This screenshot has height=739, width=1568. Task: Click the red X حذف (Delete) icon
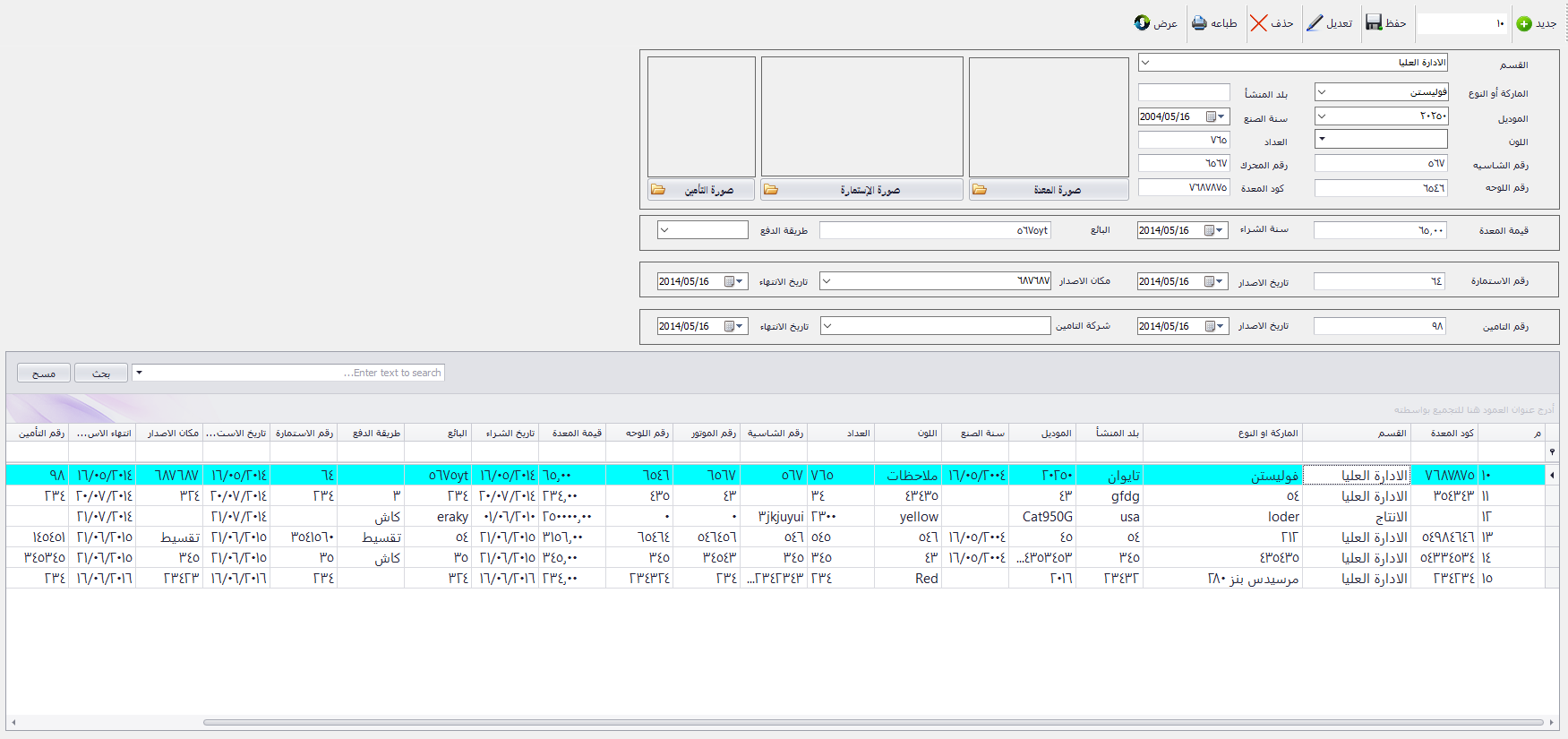click(1259, 23)
